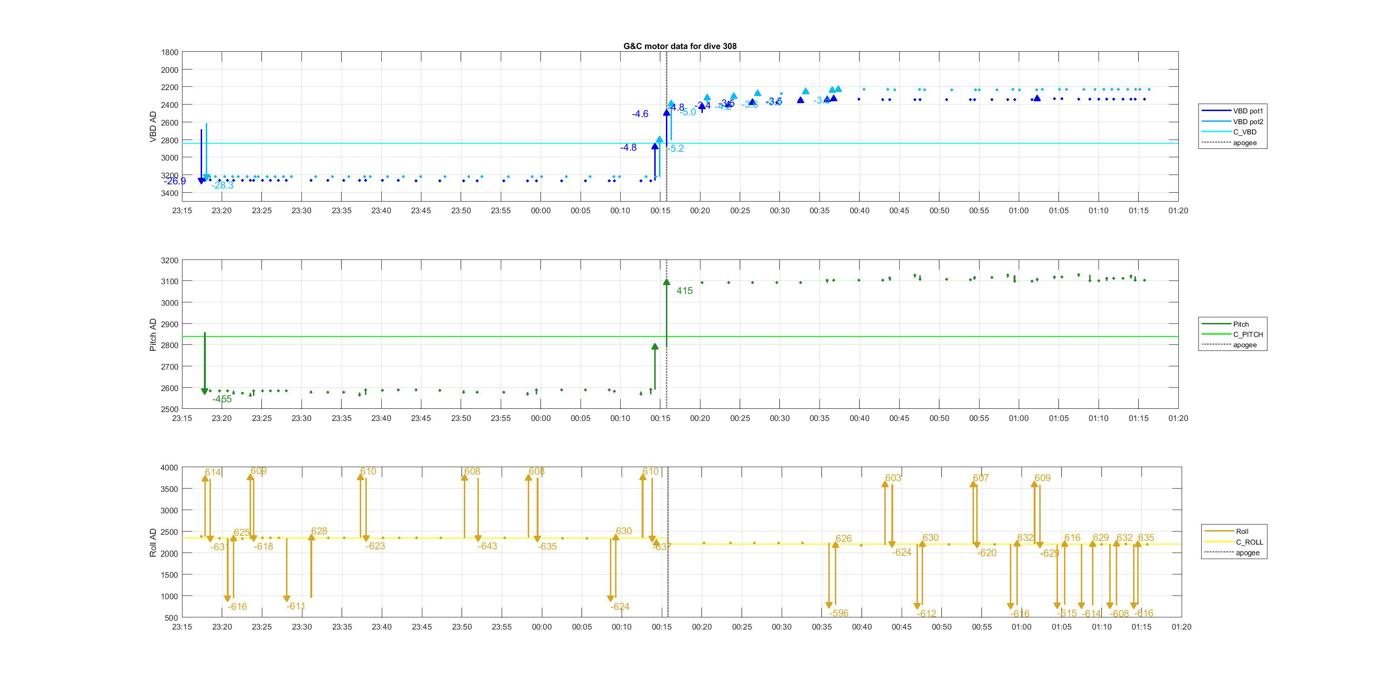Click the "-4.6" VBD data label
Screen dimensions: 1400x693
(x=640, y=114)
